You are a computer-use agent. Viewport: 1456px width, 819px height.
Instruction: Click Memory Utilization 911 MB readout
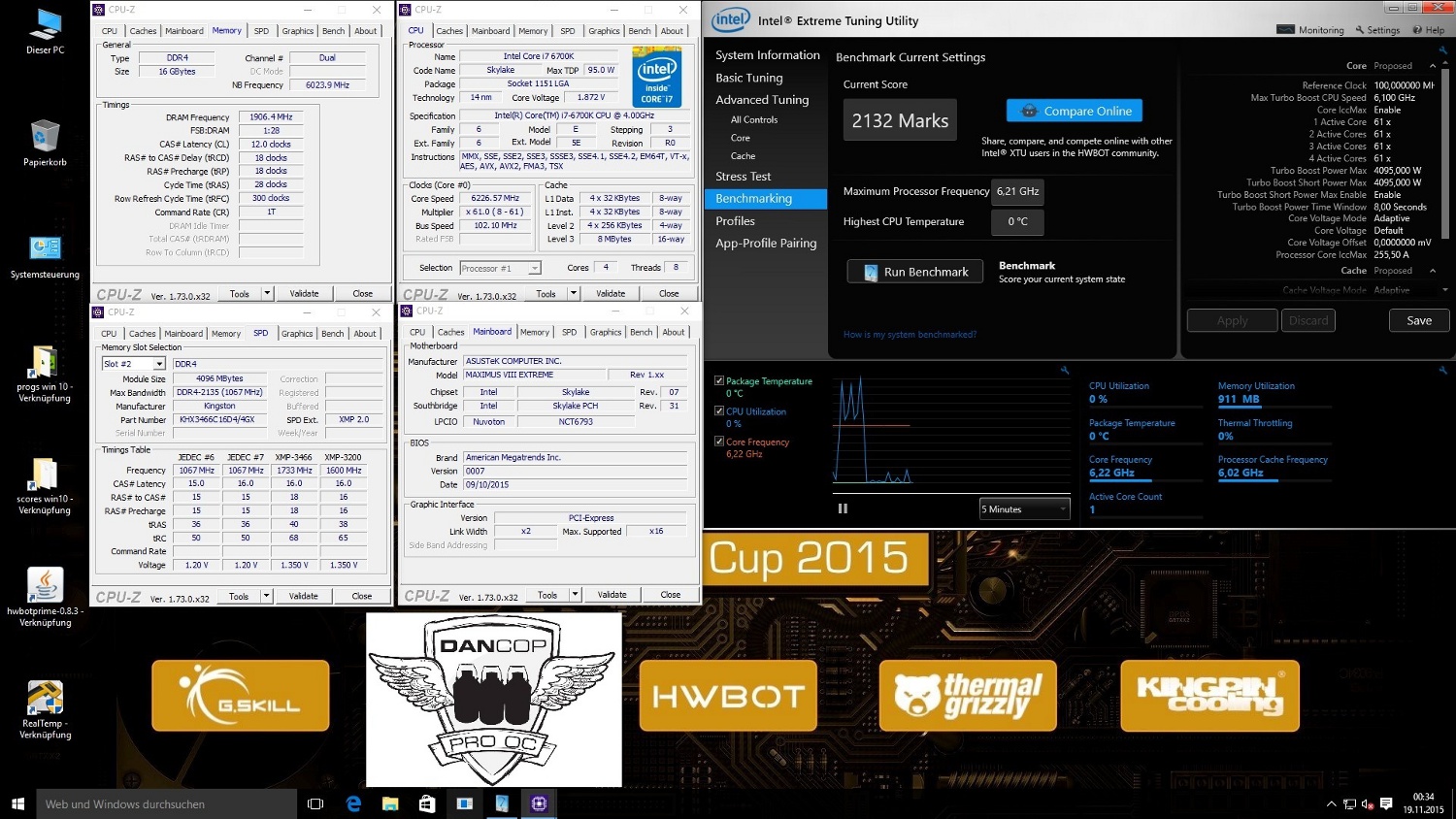pyautogui.click(x=1239, y=399)
